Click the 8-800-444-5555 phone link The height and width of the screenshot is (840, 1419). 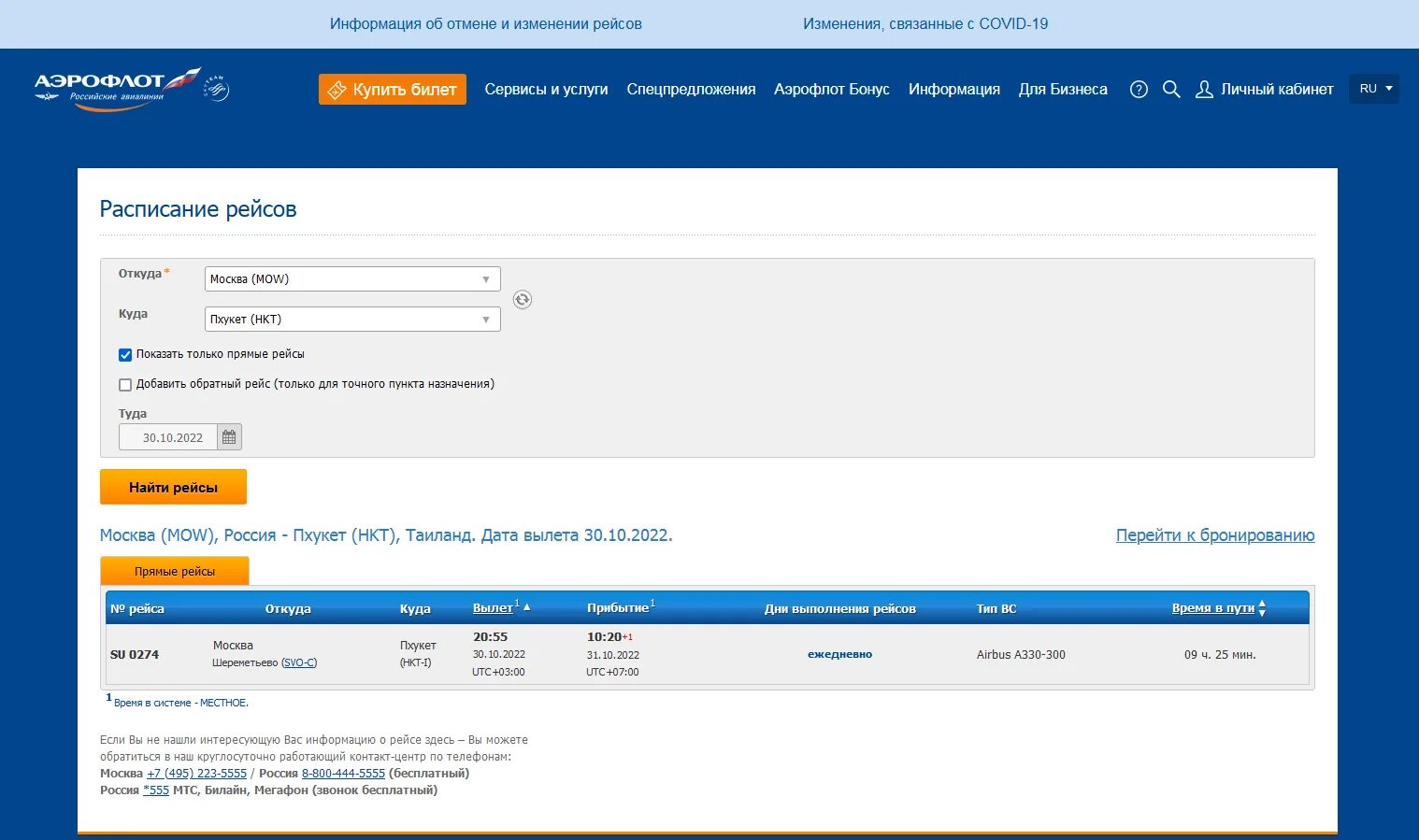pyautogui.click(x=343, y=774)
